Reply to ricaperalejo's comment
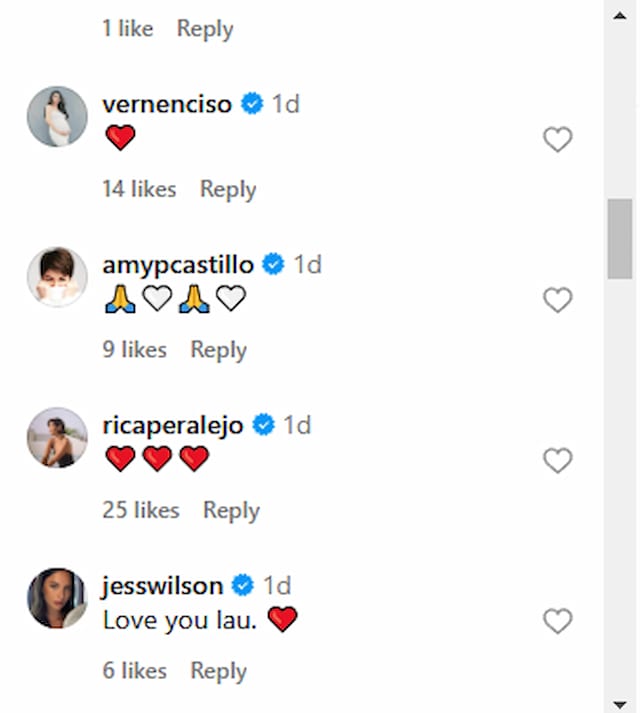This screenshot has height=713, width=640. tap(231, 510)
